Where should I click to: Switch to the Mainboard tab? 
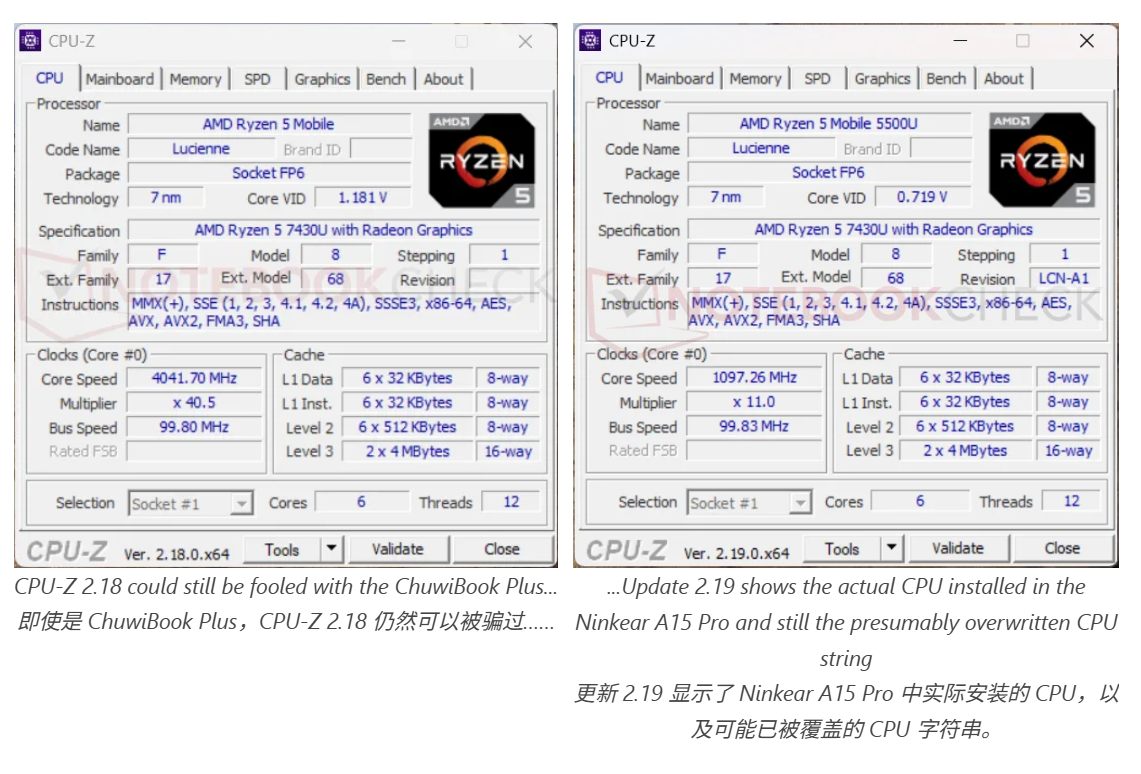click(x=120, y=78)
